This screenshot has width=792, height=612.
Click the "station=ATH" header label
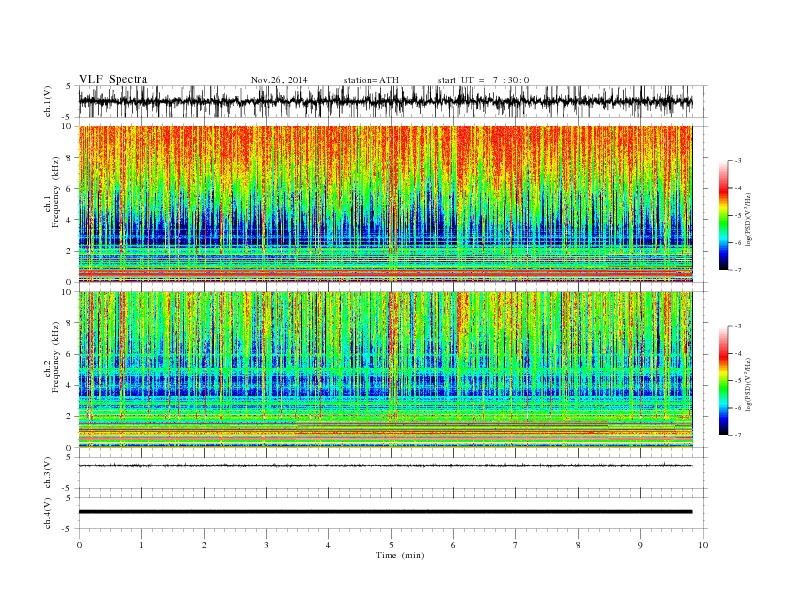pos(371,80)
